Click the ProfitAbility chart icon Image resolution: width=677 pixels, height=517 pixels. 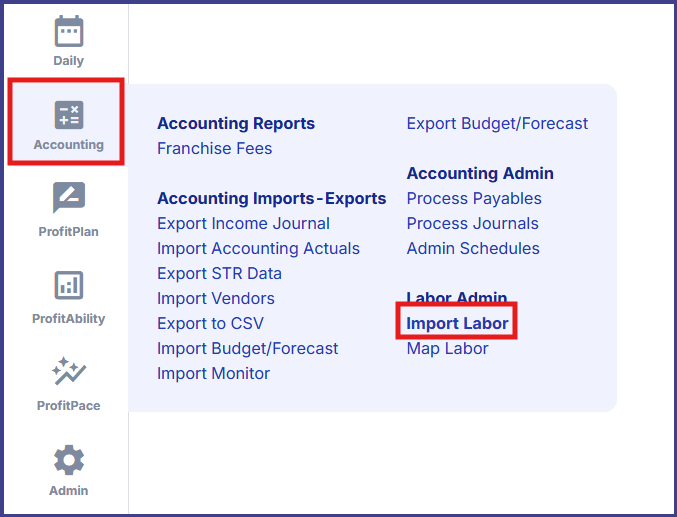[68, 286]
